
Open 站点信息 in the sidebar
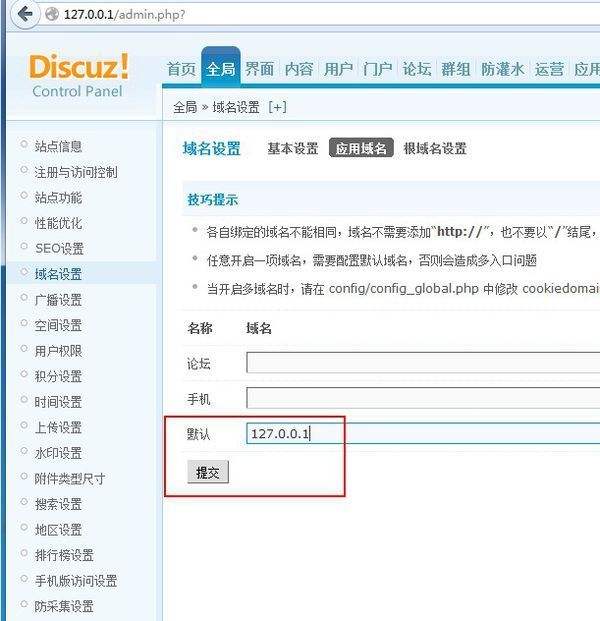pos(58,146)
